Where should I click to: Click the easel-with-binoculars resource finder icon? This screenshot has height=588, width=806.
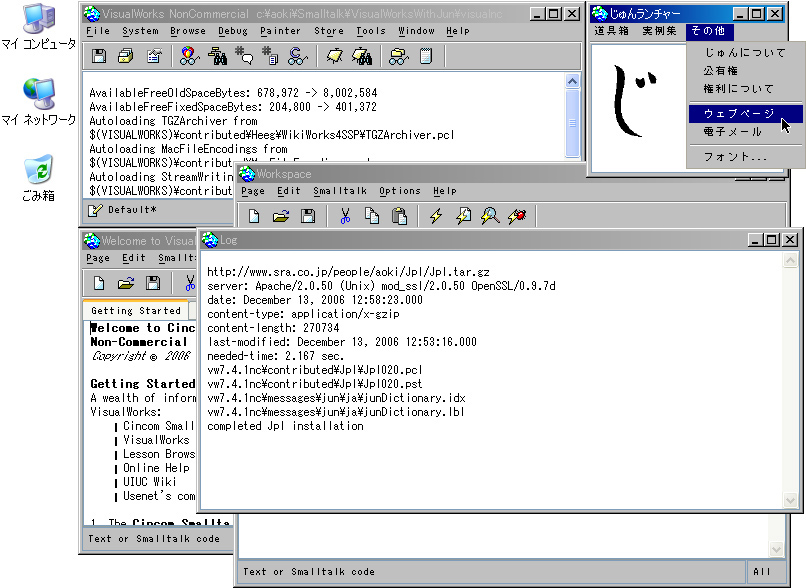click(362, 56)
